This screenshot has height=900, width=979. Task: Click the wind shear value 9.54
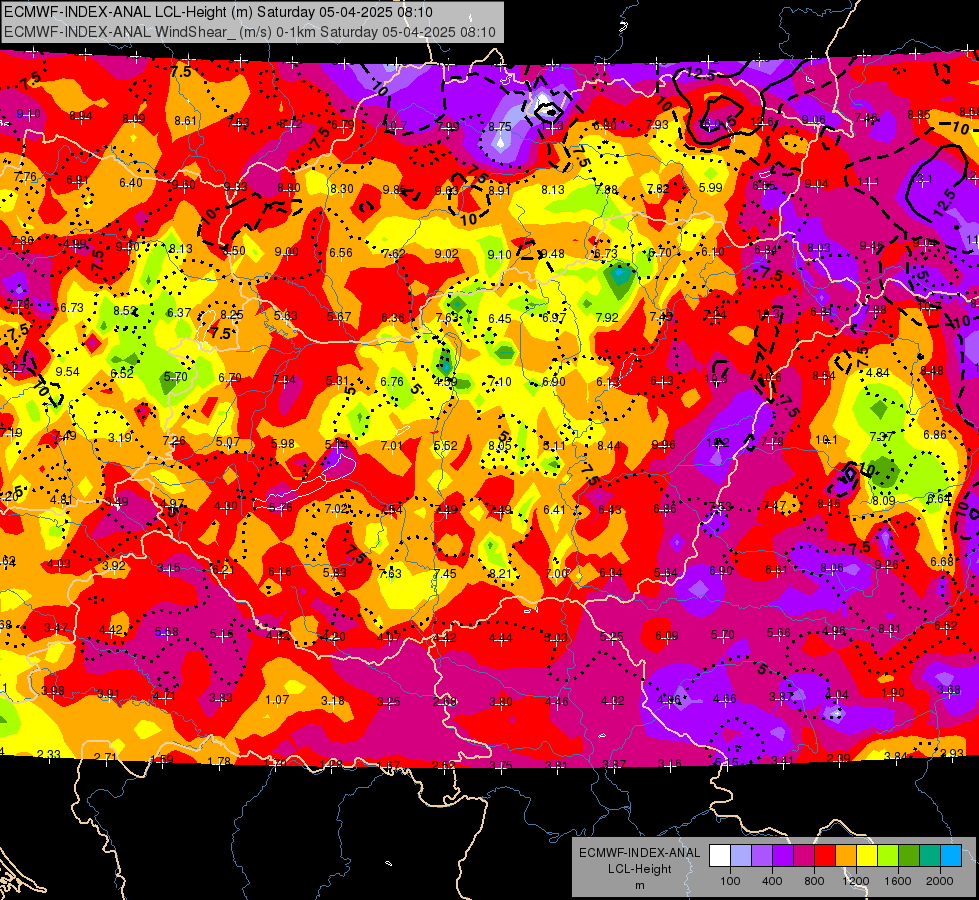67,372
